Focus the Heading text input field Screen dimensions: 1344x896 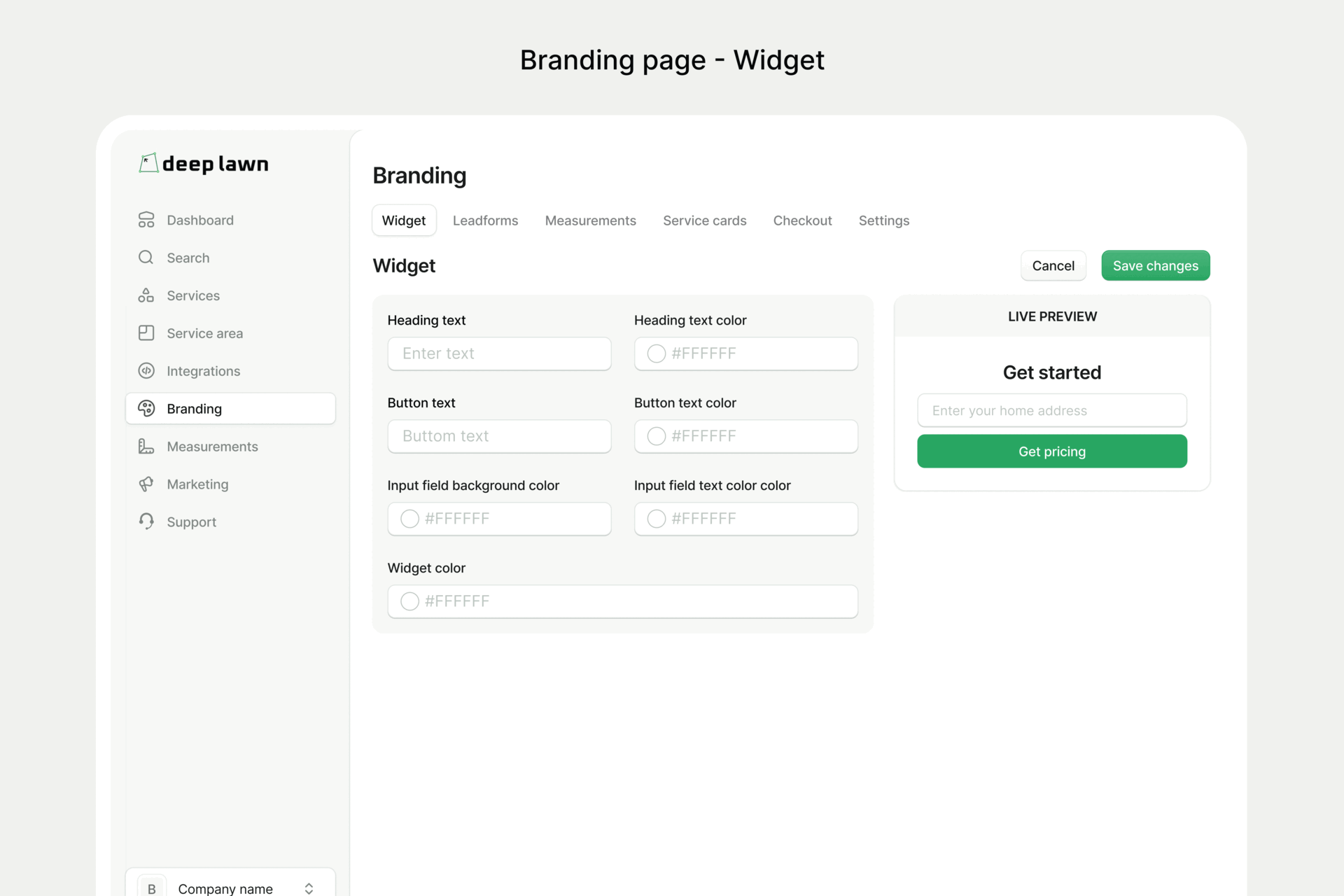click(499, 354)
